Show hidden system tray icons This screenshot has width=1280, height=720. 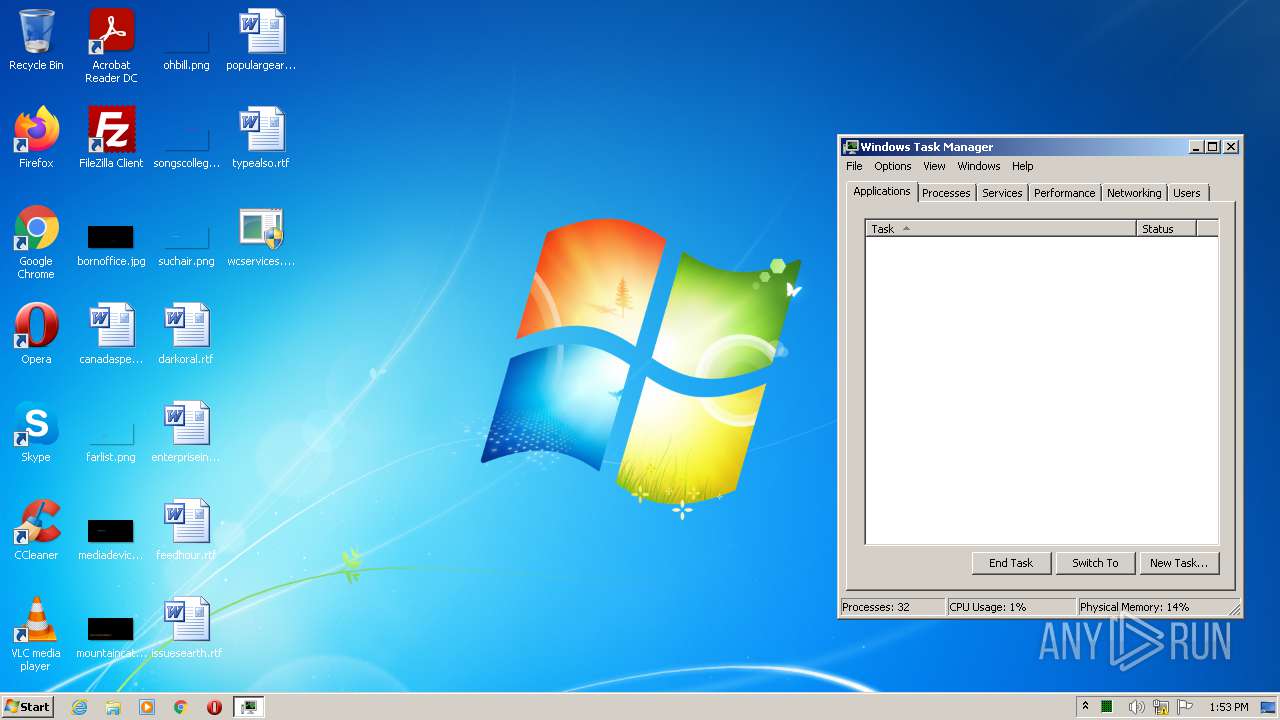coord(1085,706)
